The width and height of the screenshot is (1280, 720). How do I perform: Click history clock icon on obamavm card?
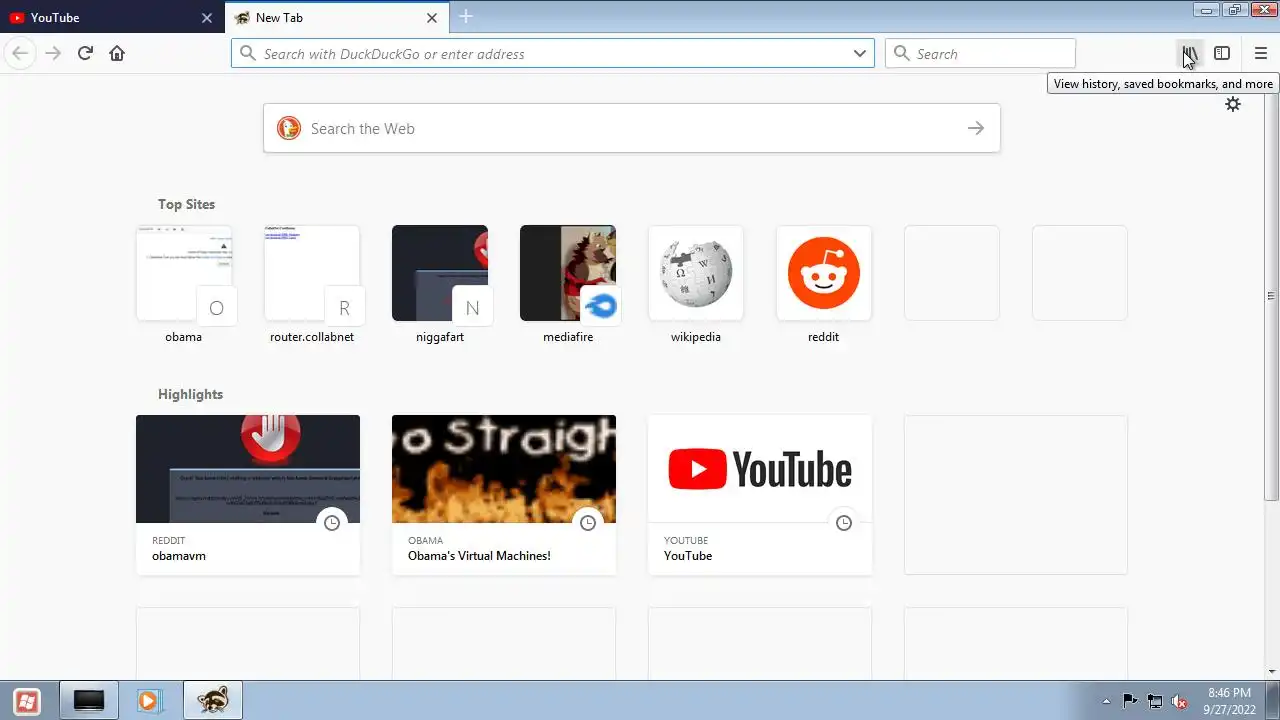pyautogui.click(x=332, y=523)
